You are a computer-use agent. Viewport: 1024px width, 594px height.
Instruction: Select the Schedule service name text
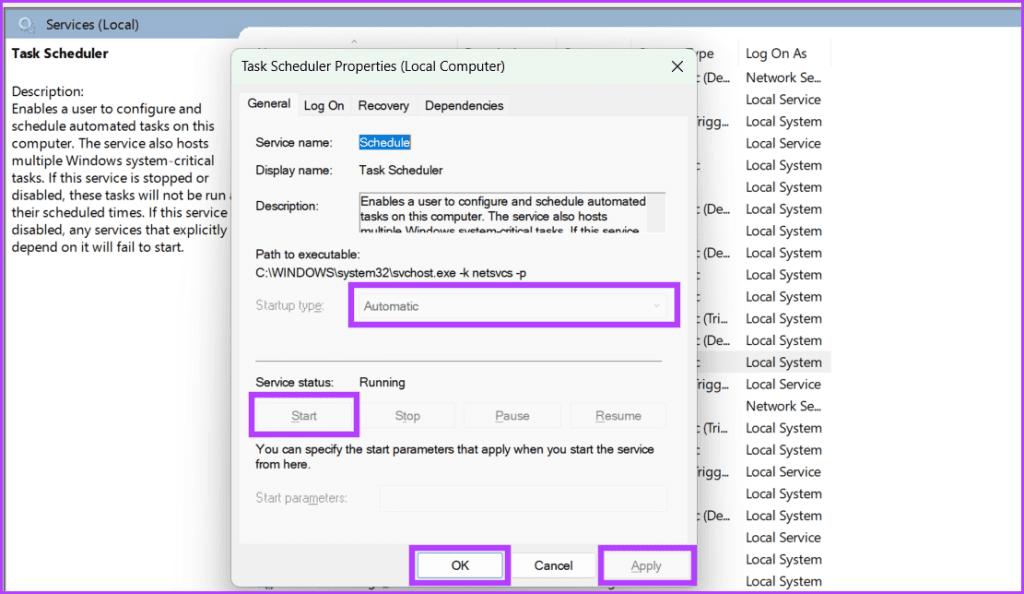point(384,142)
